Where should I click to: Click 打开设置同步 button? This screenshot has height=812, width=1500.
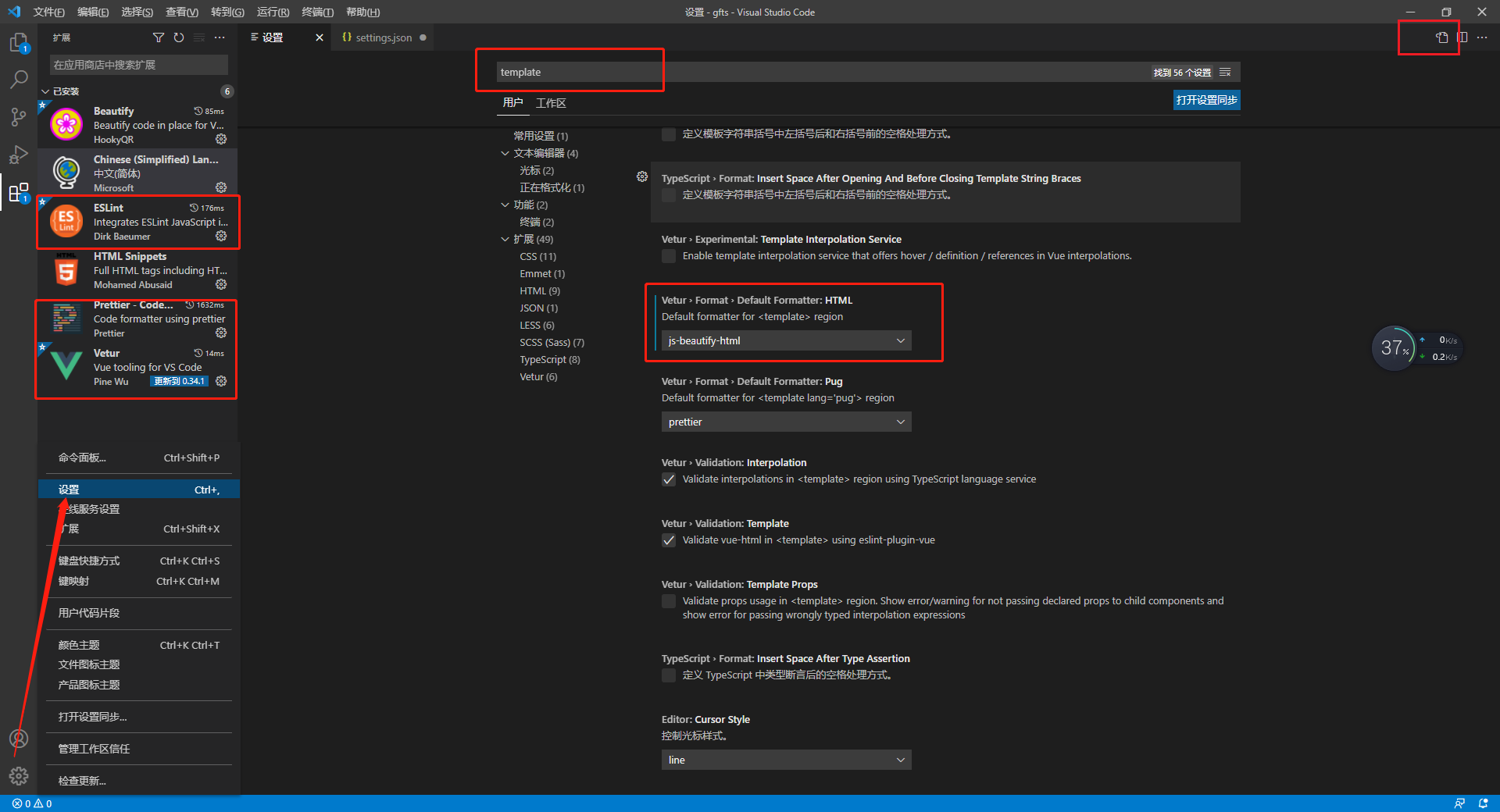coord(1206,100)
